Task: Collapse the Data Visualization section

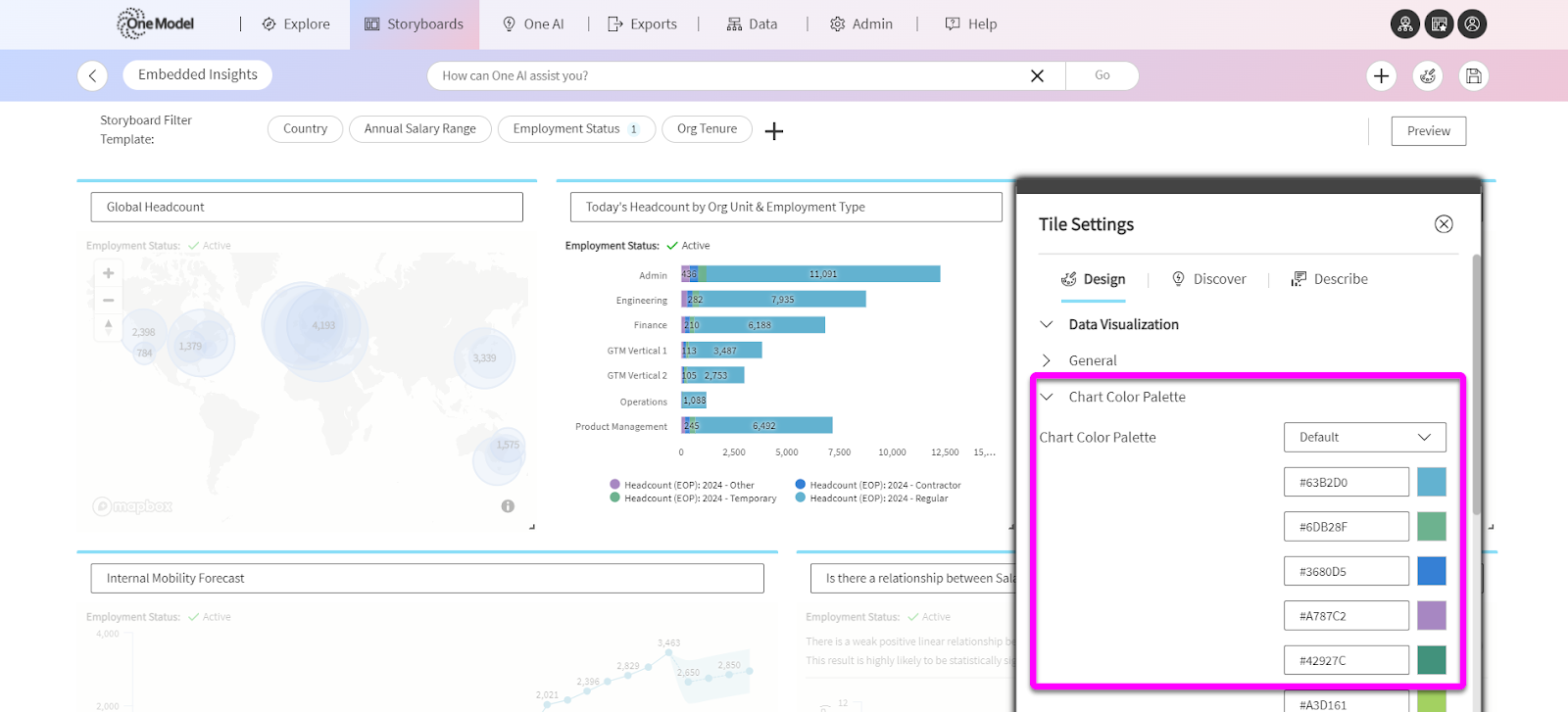Action: (1047, 324)
